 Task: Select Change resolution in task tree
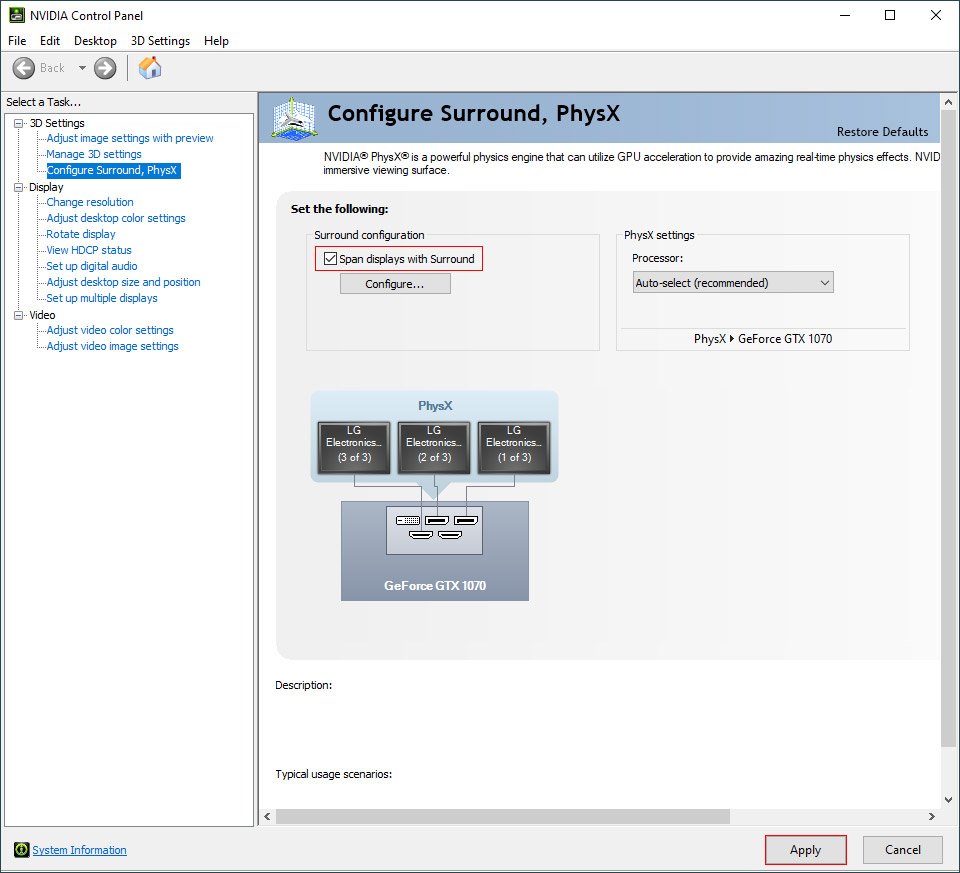90,202
